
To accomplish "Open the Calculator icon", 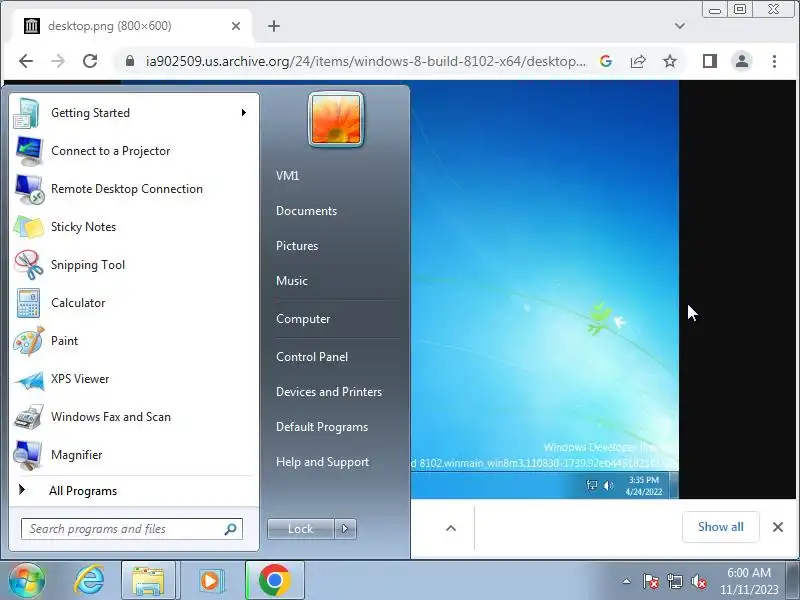I will pyautogui.click(x=28, y=303).
